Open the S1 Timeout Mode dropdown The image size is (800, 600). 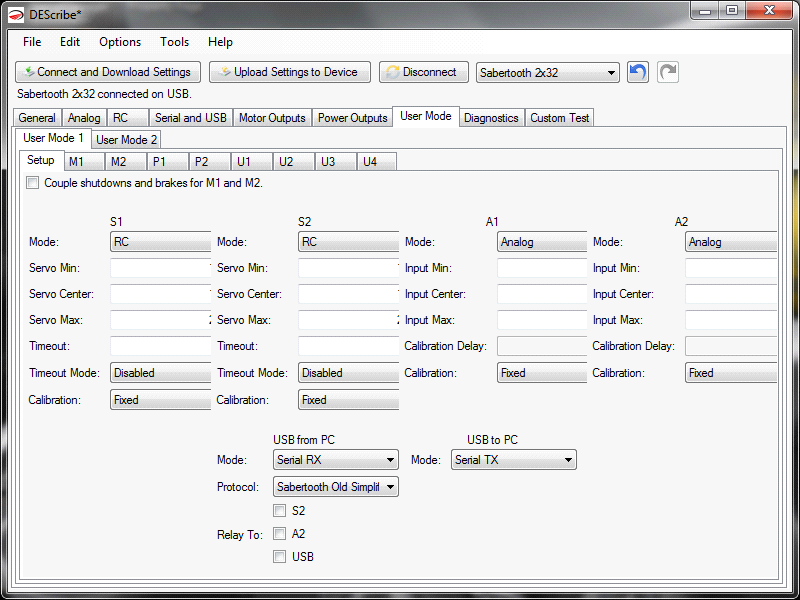click(x=160, y=373)
